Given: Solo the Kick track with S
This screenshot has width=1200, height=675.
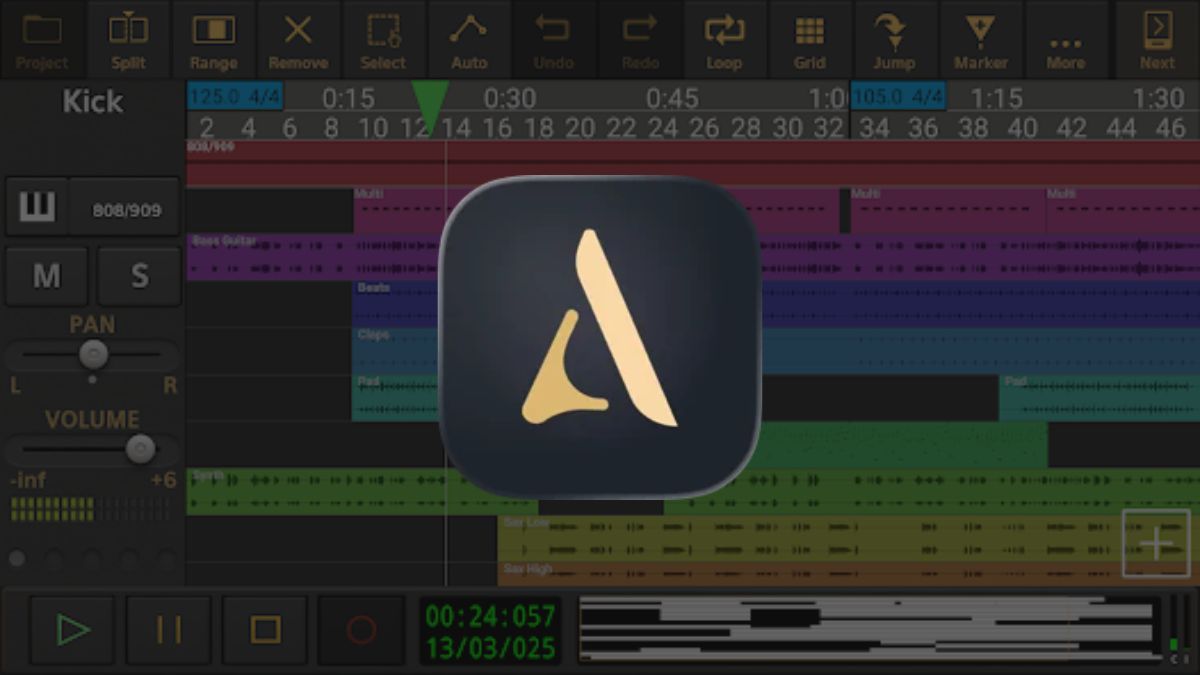Looking at the screenshot, I should [x=139, y=276].
